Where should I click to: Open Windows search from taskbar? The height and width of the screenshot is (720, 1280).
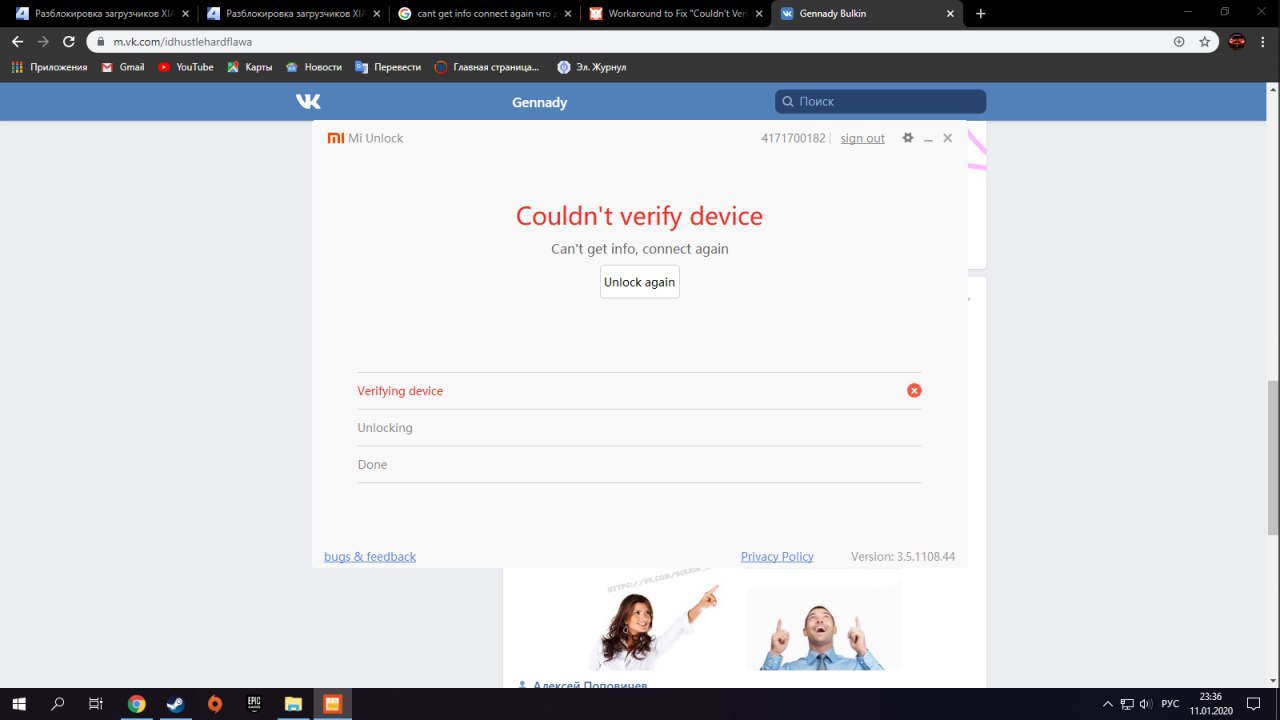(x=58, y=704)
